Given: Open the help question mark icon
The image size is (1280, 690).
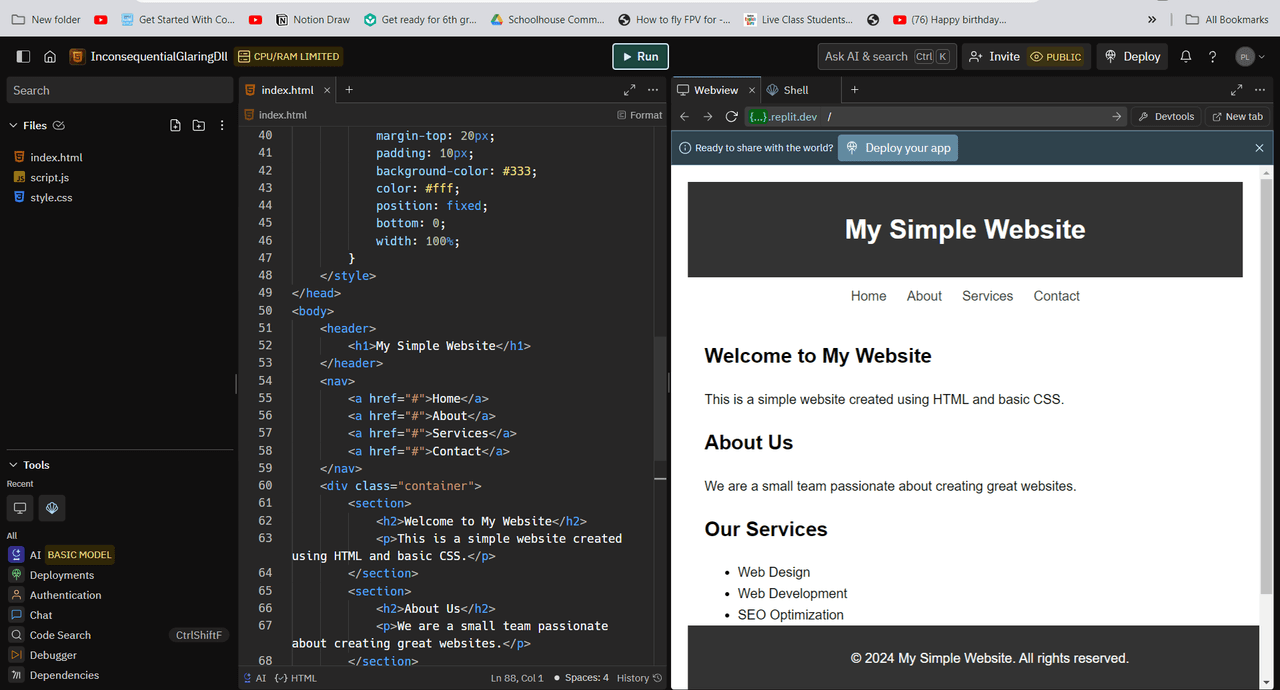Looking at the screenshot, I should pyautogui.click(x=1212, y=57).
